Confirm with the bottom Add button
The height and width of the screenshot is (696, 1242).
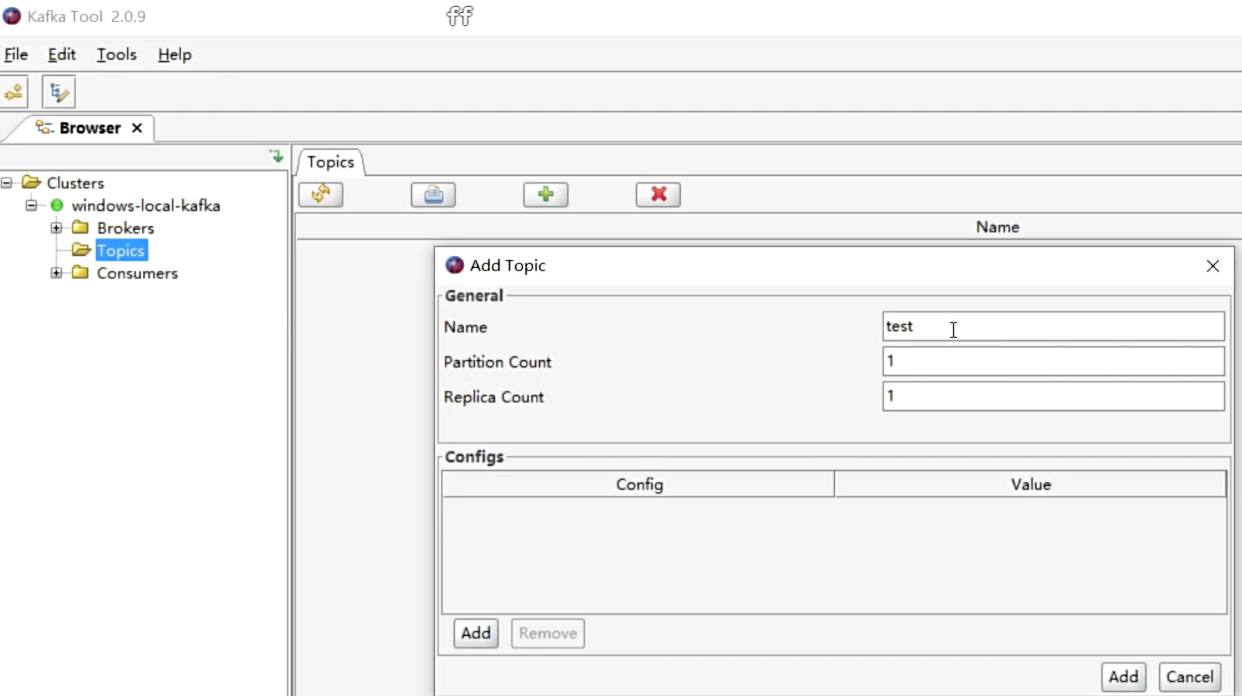1123,677
